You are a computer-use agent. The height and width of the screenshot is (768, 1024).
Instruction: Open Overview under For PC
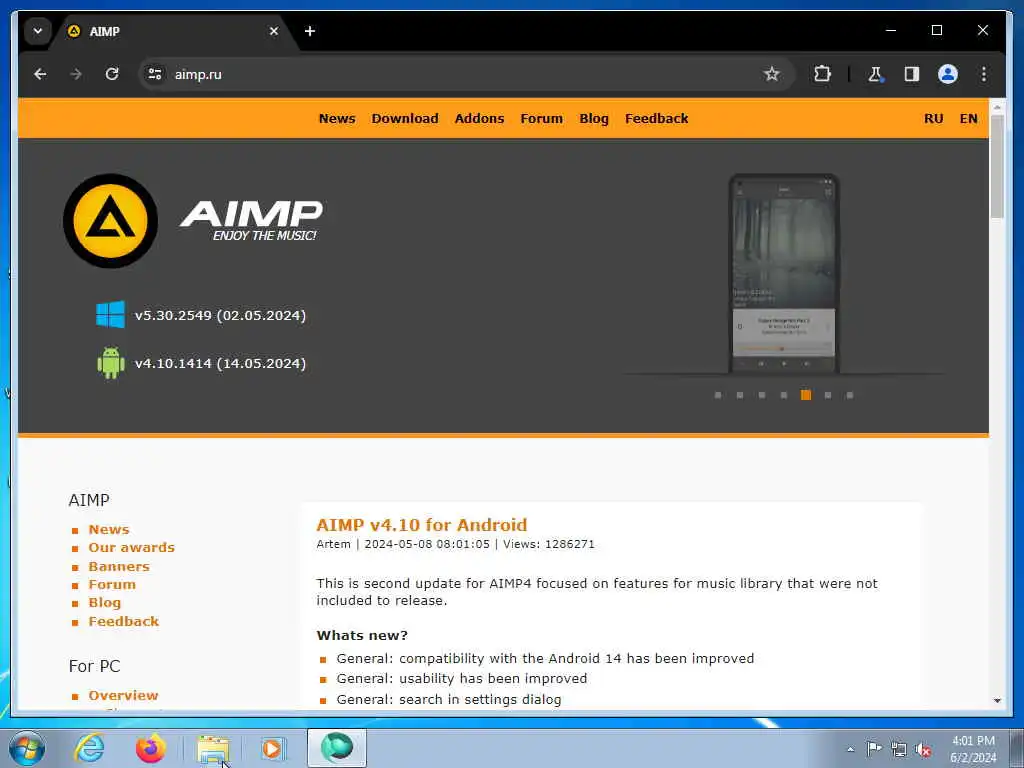(123, 696)
